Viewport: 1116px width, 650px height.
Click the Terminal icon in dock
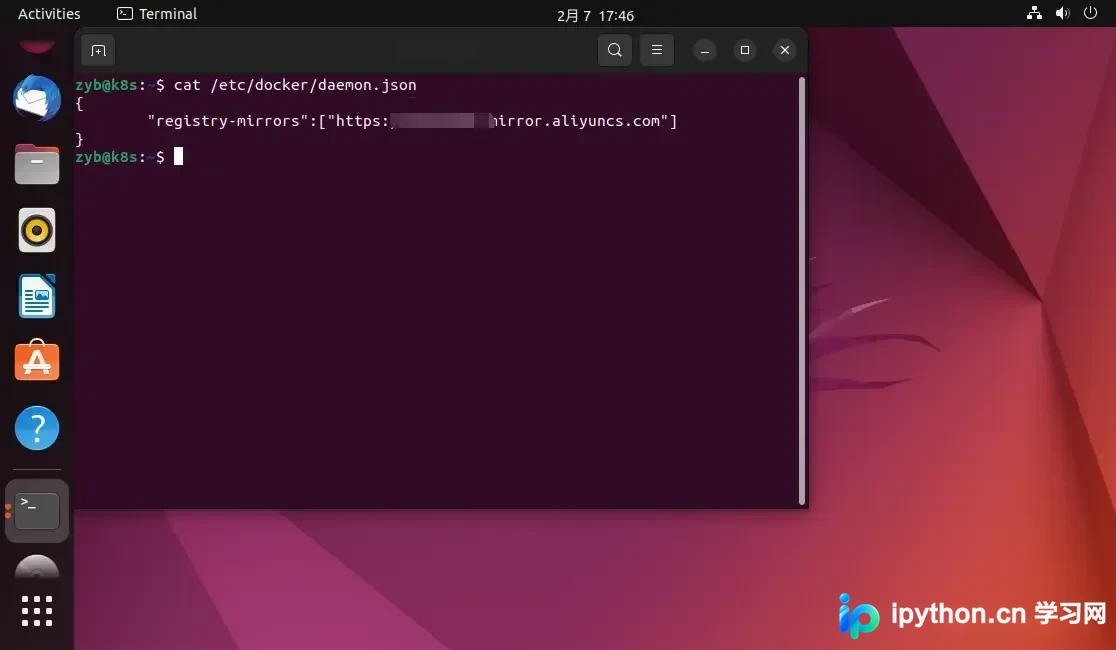[37, 510]
